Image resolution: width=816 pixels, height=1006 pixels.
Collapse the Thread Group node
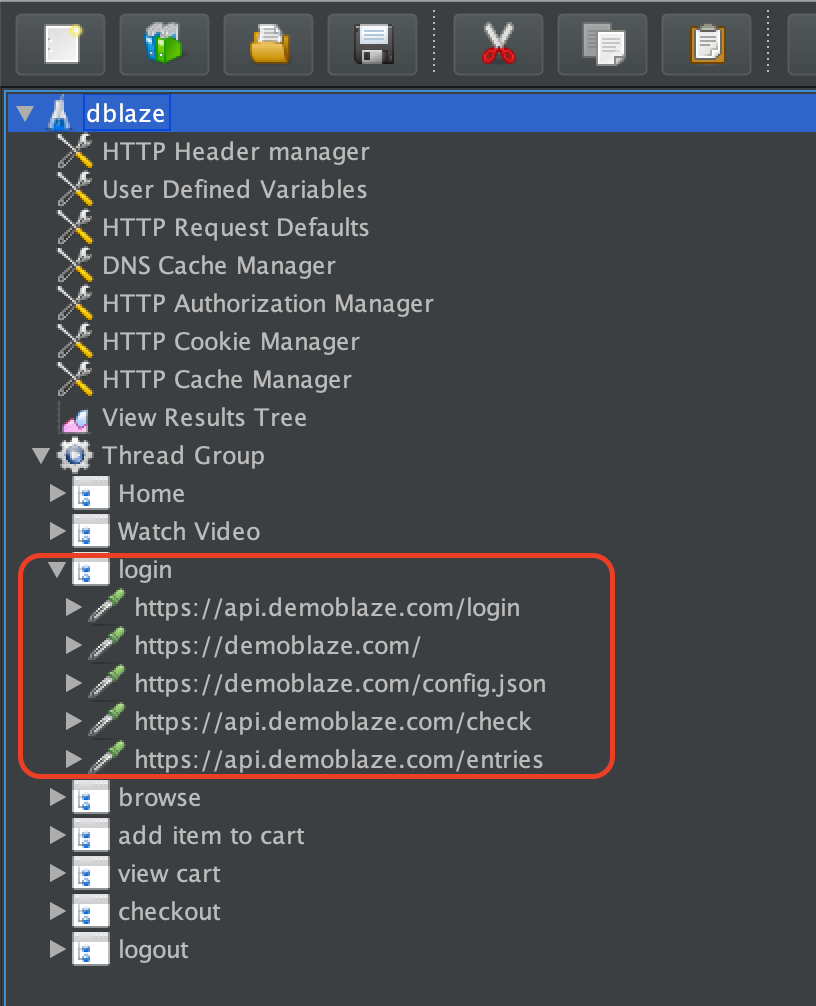(x=41, y=456)
